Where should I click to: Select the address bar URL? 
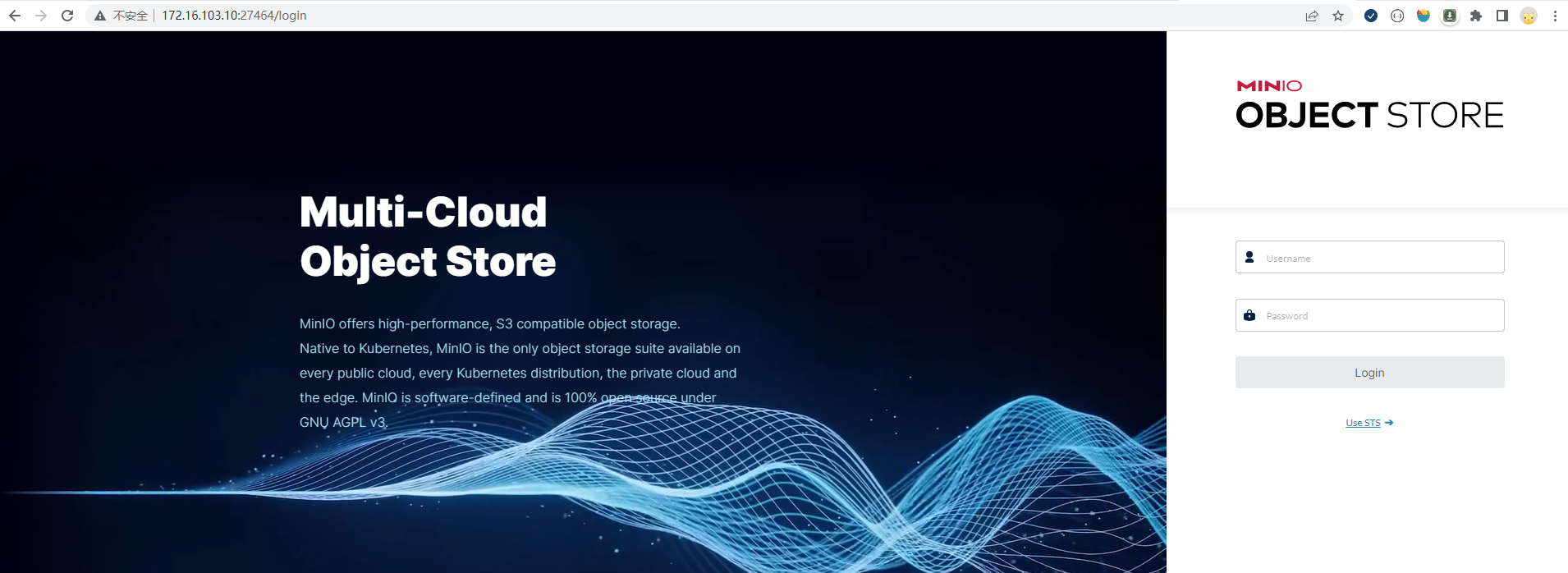[x=234, y=16]
